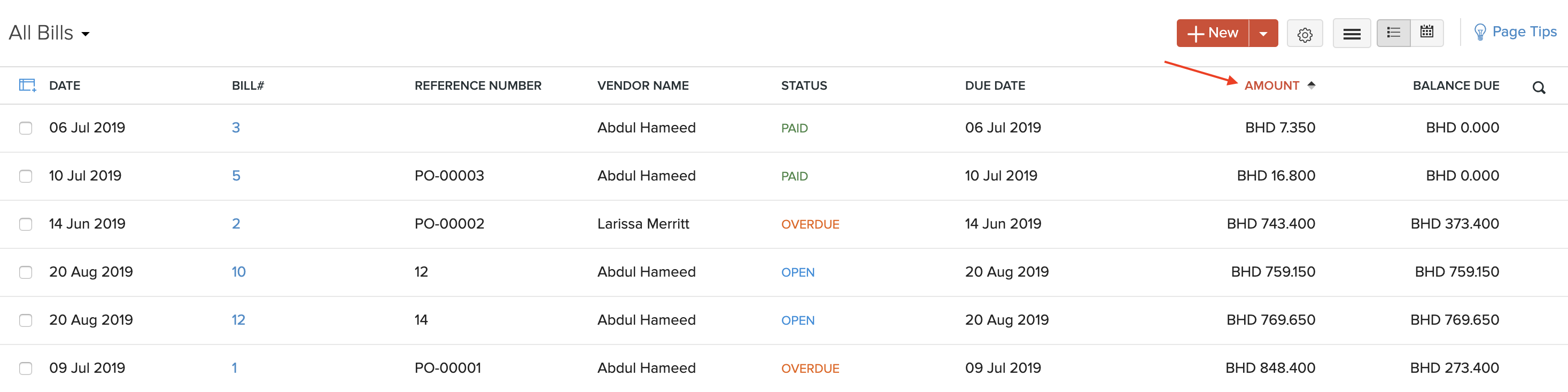This screenshot has width=1568, height=392.
Task: Sort by the Vendor Name column header
Action: (x=643, y=86)
